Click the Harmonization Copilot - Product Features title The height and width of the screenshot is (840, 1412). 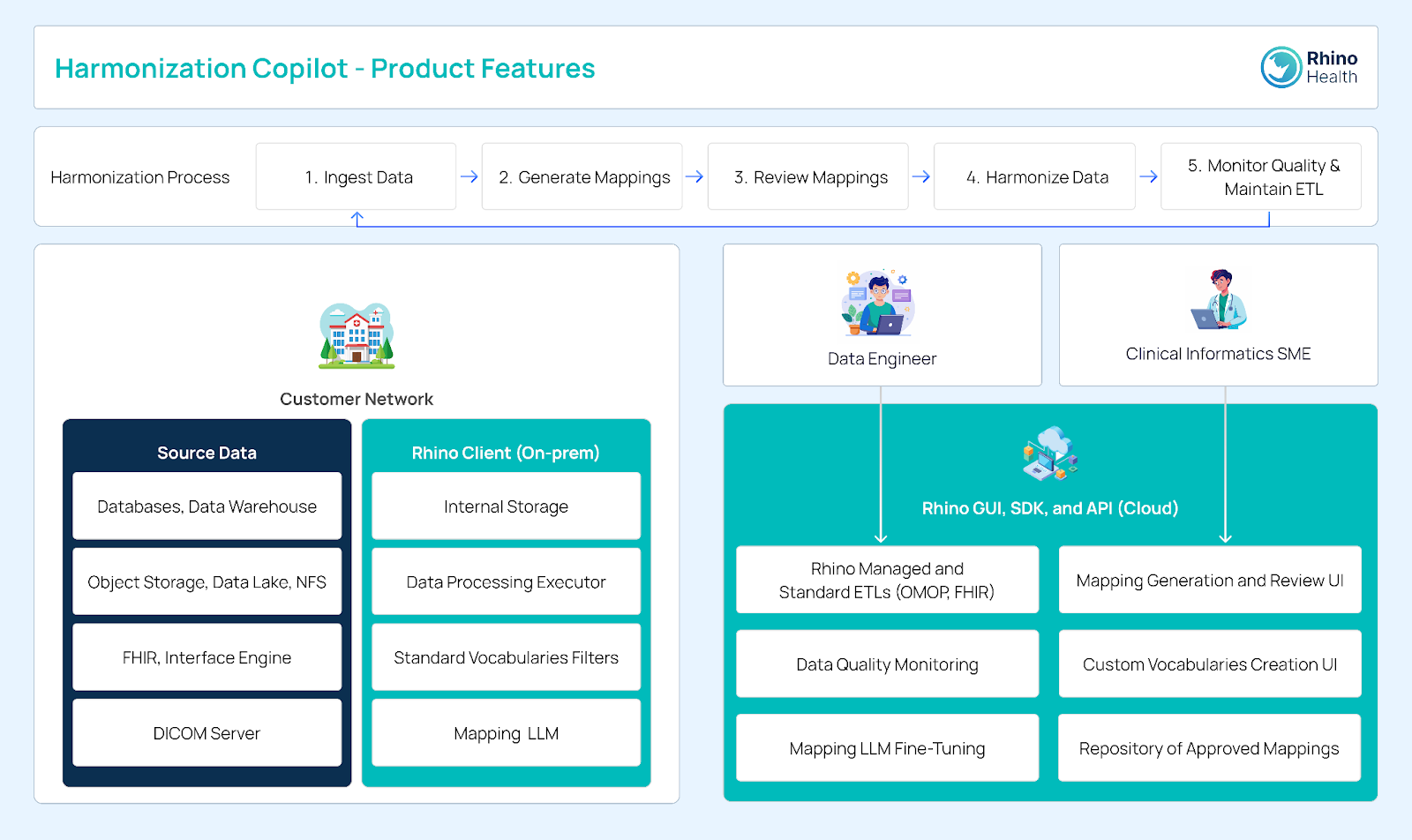click(325, 69)
